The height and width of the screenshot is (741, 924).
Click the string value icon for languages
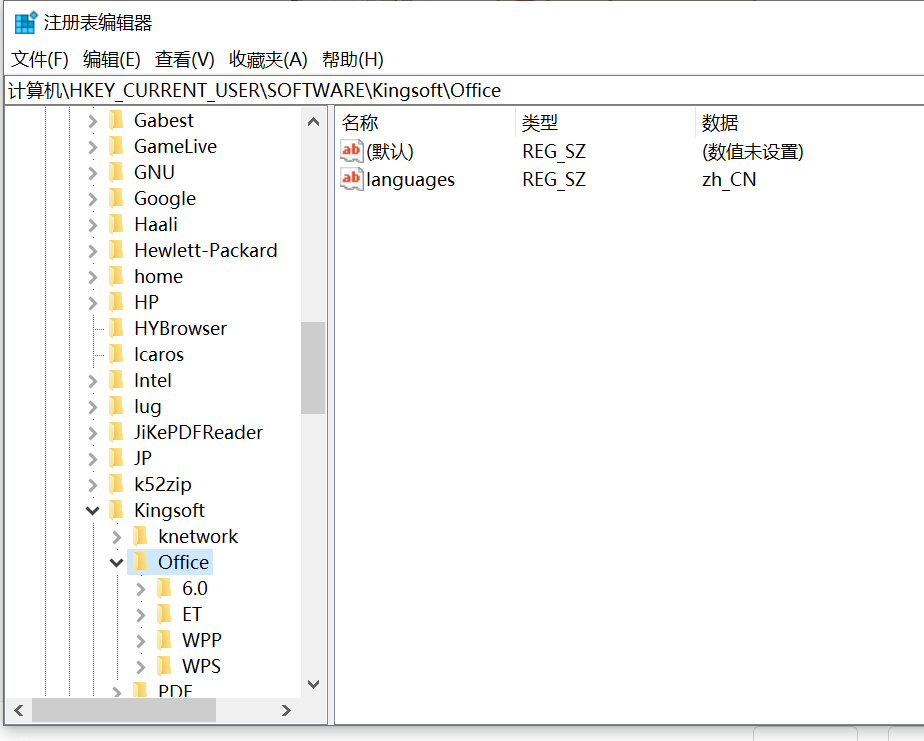click(x=352, y=179)
